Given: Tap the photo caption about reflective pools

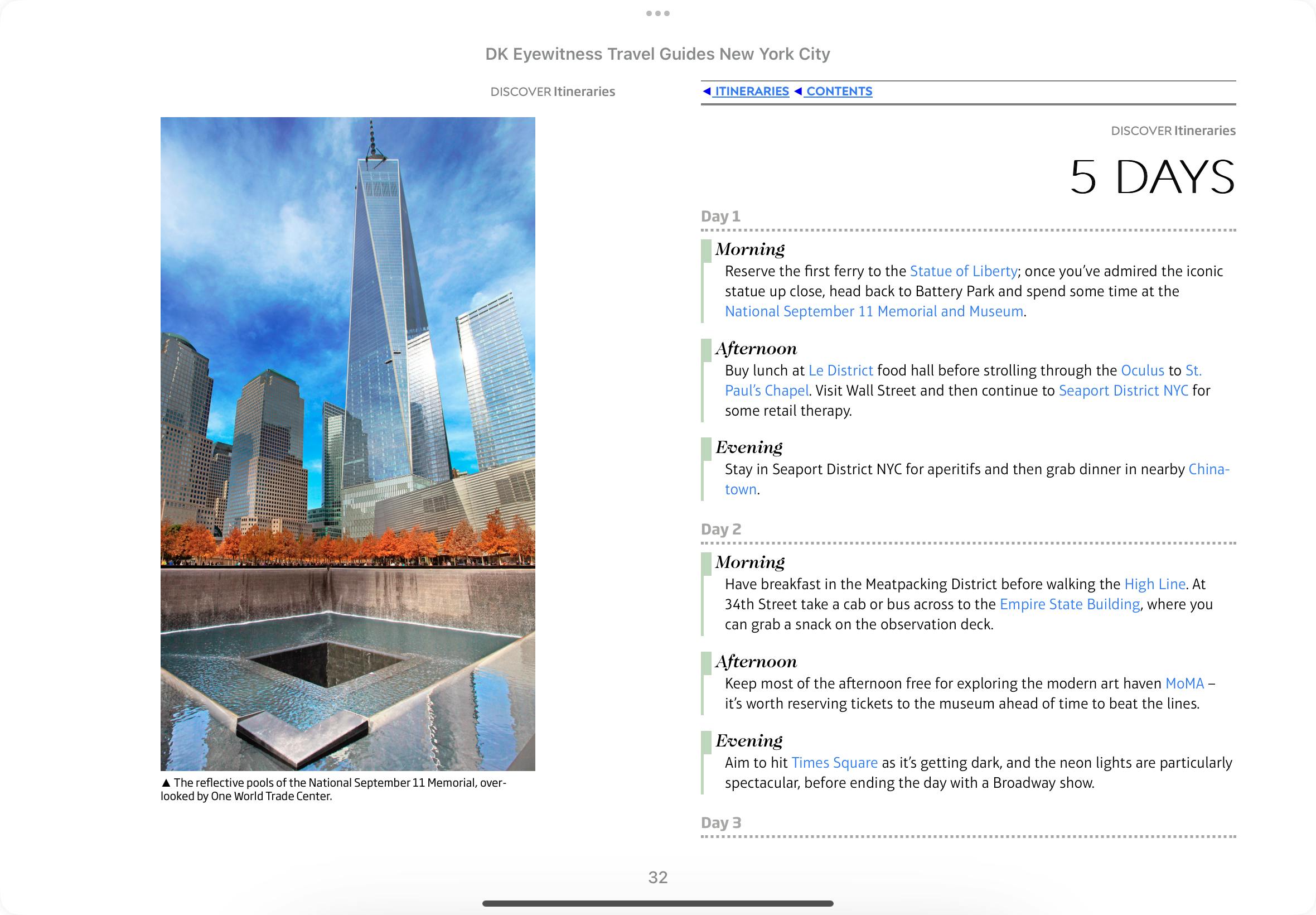Looking at the screenshot, I should (333, 789).
